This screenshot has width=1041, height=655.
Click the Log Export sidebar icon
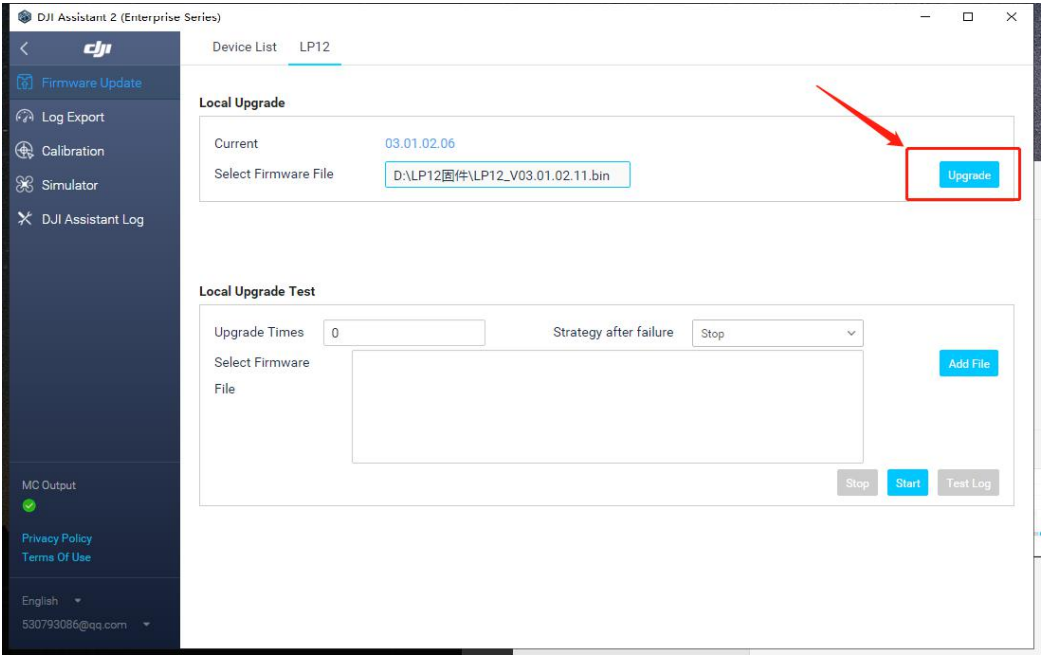pyautogui.click(x=26, y=117)
